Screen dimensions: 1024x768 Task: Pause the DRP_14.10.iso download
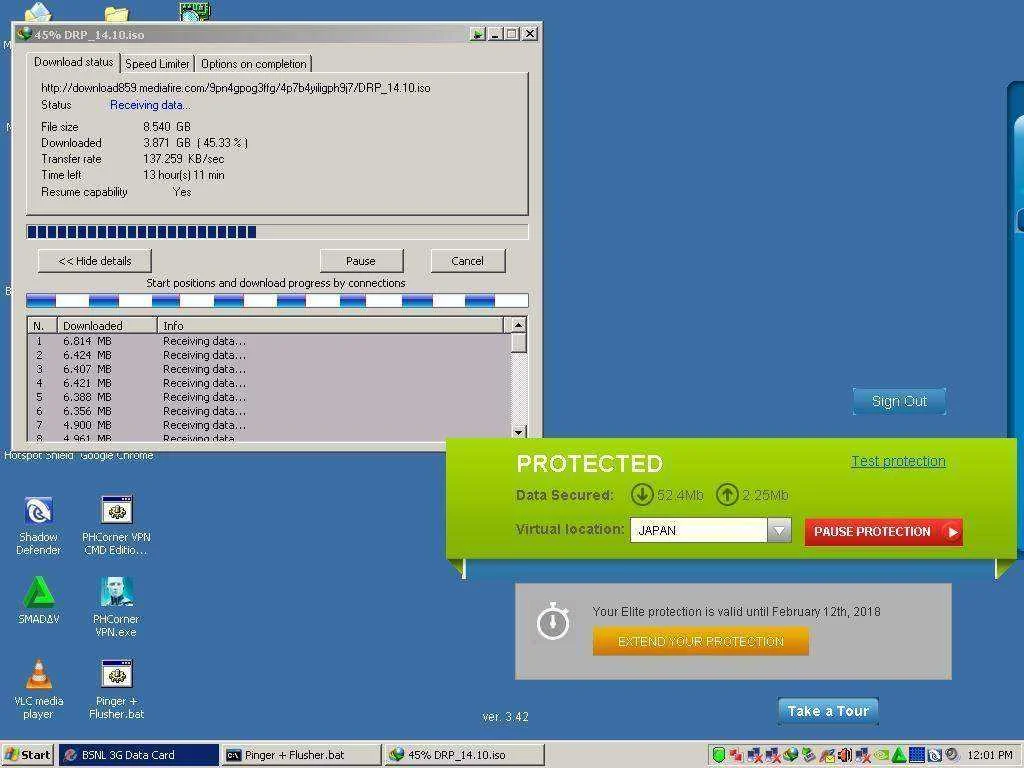pyautogui.click(x=361, y=261)
